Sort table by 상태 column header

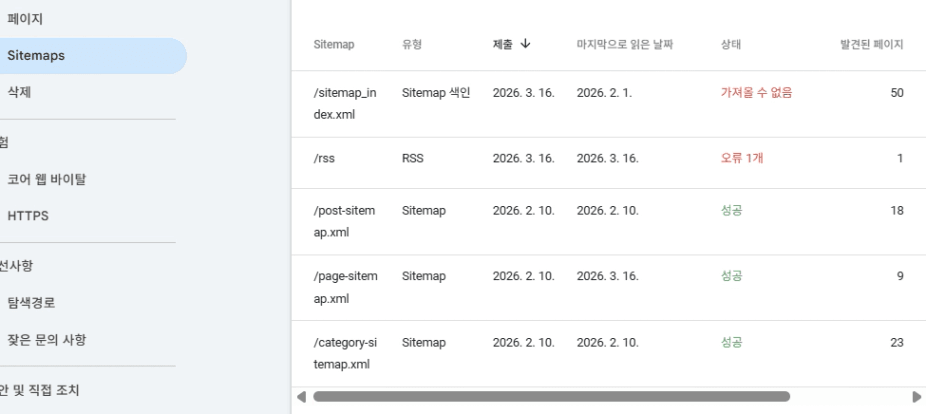[730, 44]
